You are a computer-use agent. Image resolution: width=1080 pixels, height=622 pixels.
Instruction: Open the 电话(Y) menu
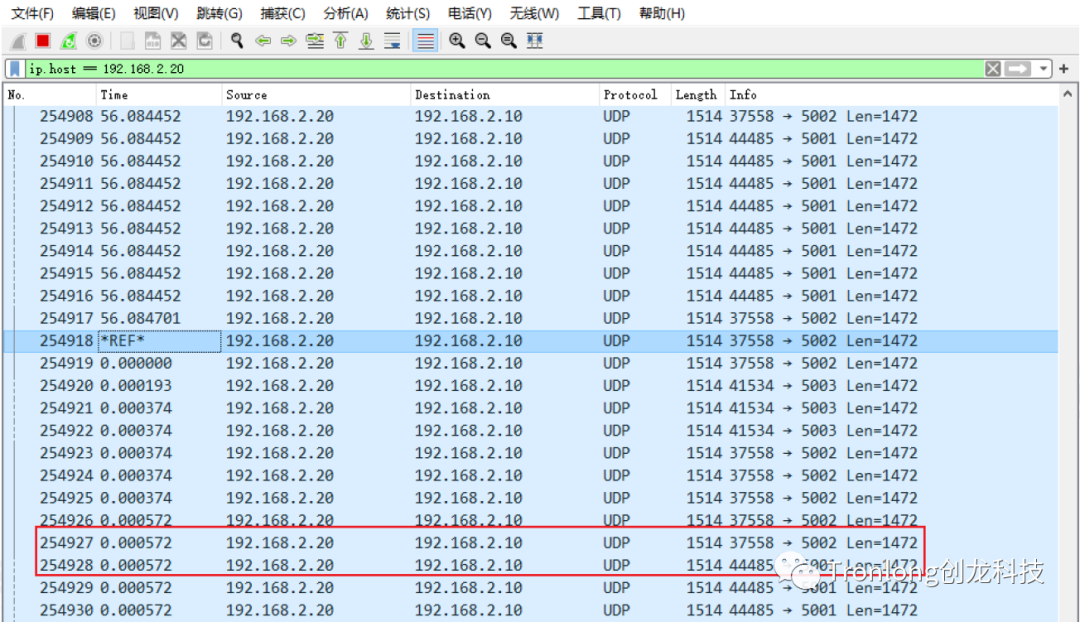(470, 13)
